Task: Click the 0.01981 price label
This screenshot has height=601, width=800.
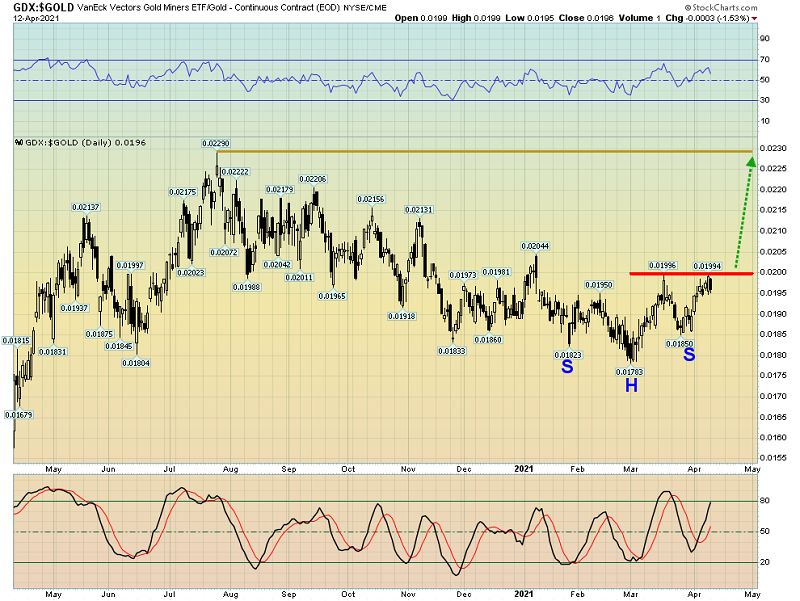Action: tap(496, 272)
